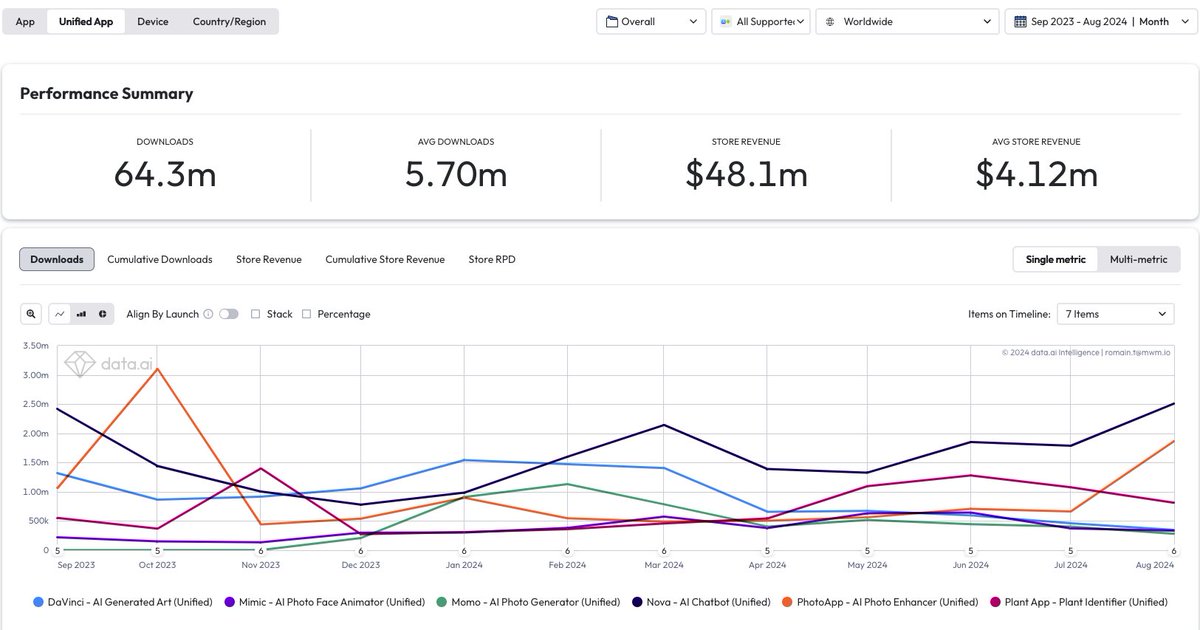This screenshot has width=1200, height=630.
Task: Switch to Store RPD metric
Action: (492, 259)
